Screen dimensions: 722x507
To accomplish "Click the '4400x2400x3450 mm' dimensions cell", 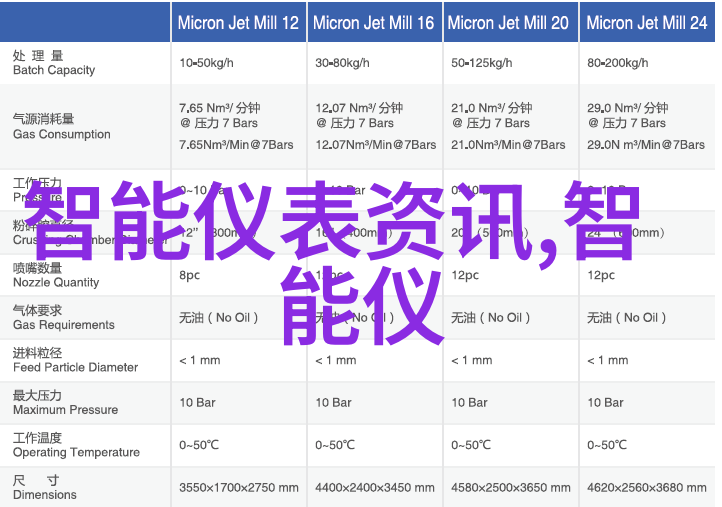I will pos(375,487).
